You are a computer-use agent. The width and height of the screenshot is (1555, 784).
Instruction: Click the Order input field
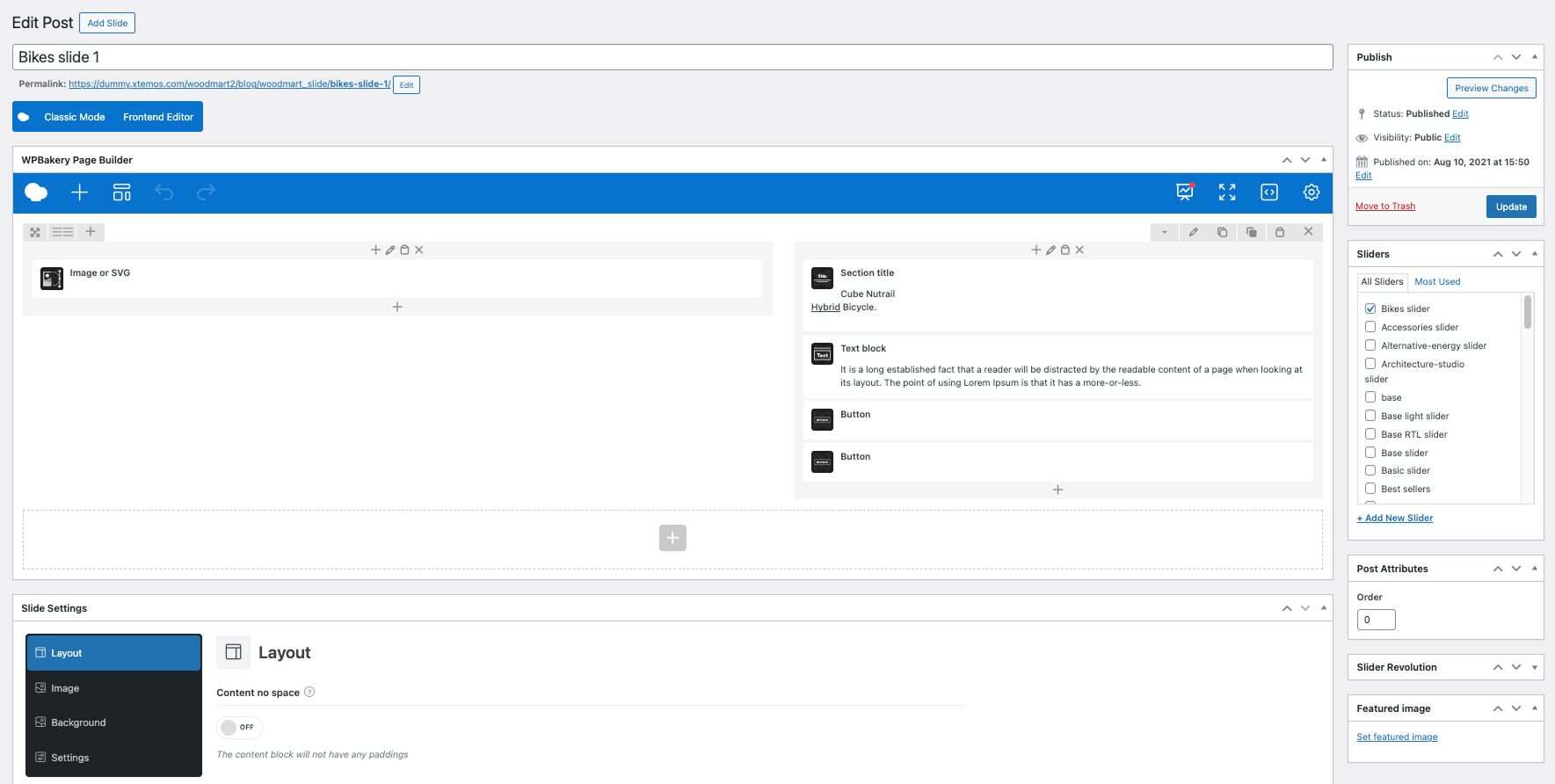click(x=1376, y=620)
